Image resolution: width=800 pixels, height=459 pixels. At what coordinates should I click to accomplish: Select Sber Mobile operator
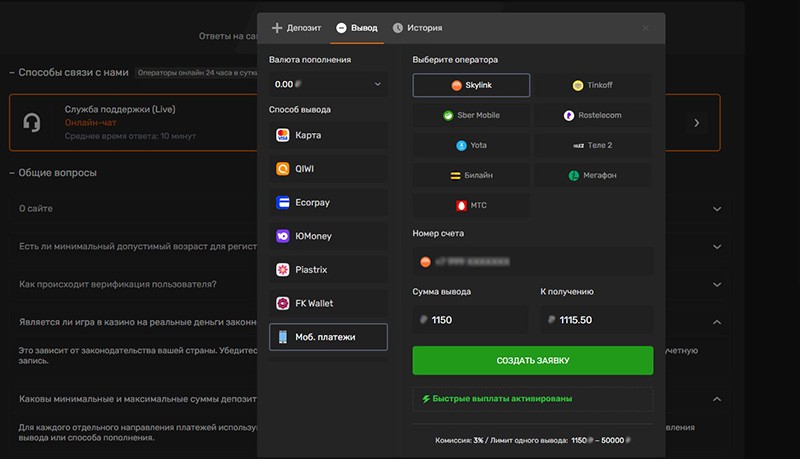click(472, 115)
